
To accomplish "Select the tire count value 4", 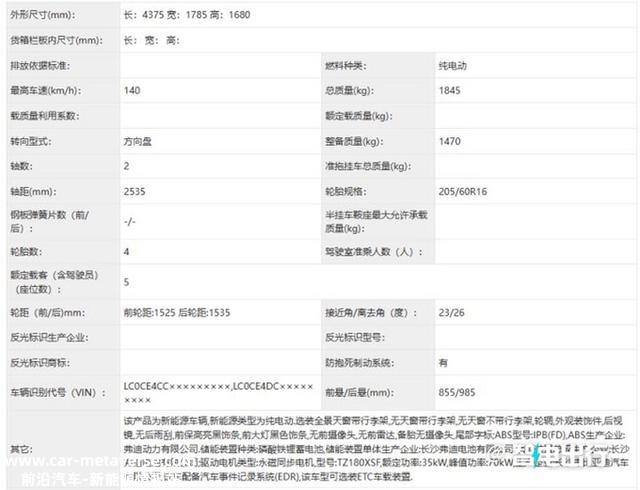I will [x=127, y=252].
